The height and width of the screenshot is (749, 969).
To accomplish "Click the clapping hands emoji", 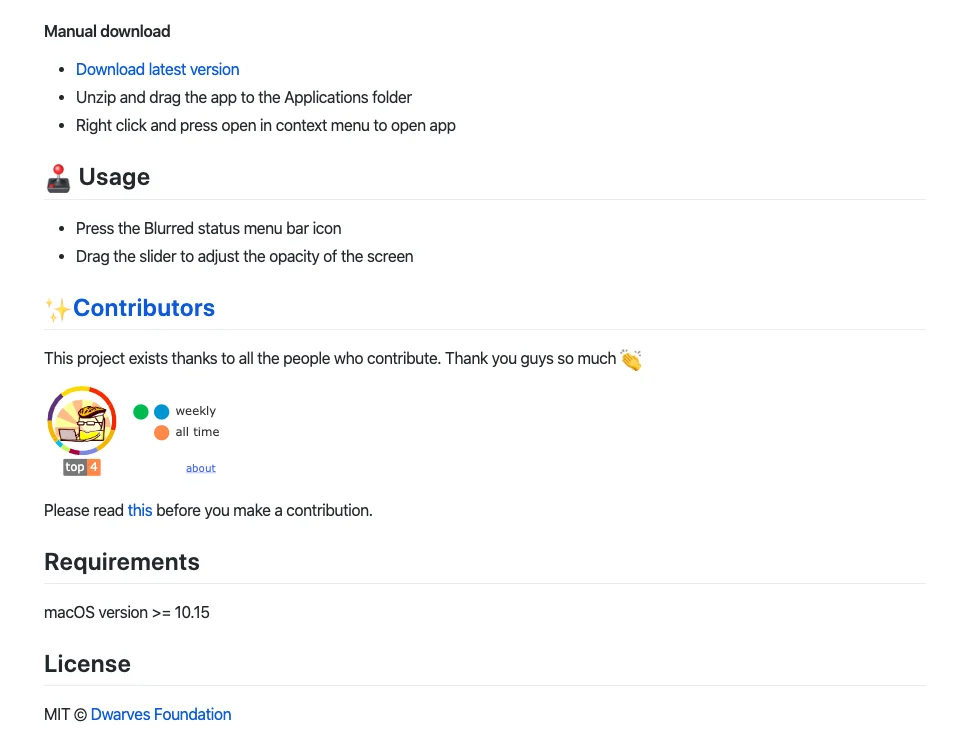I will (x=631, y=359).
